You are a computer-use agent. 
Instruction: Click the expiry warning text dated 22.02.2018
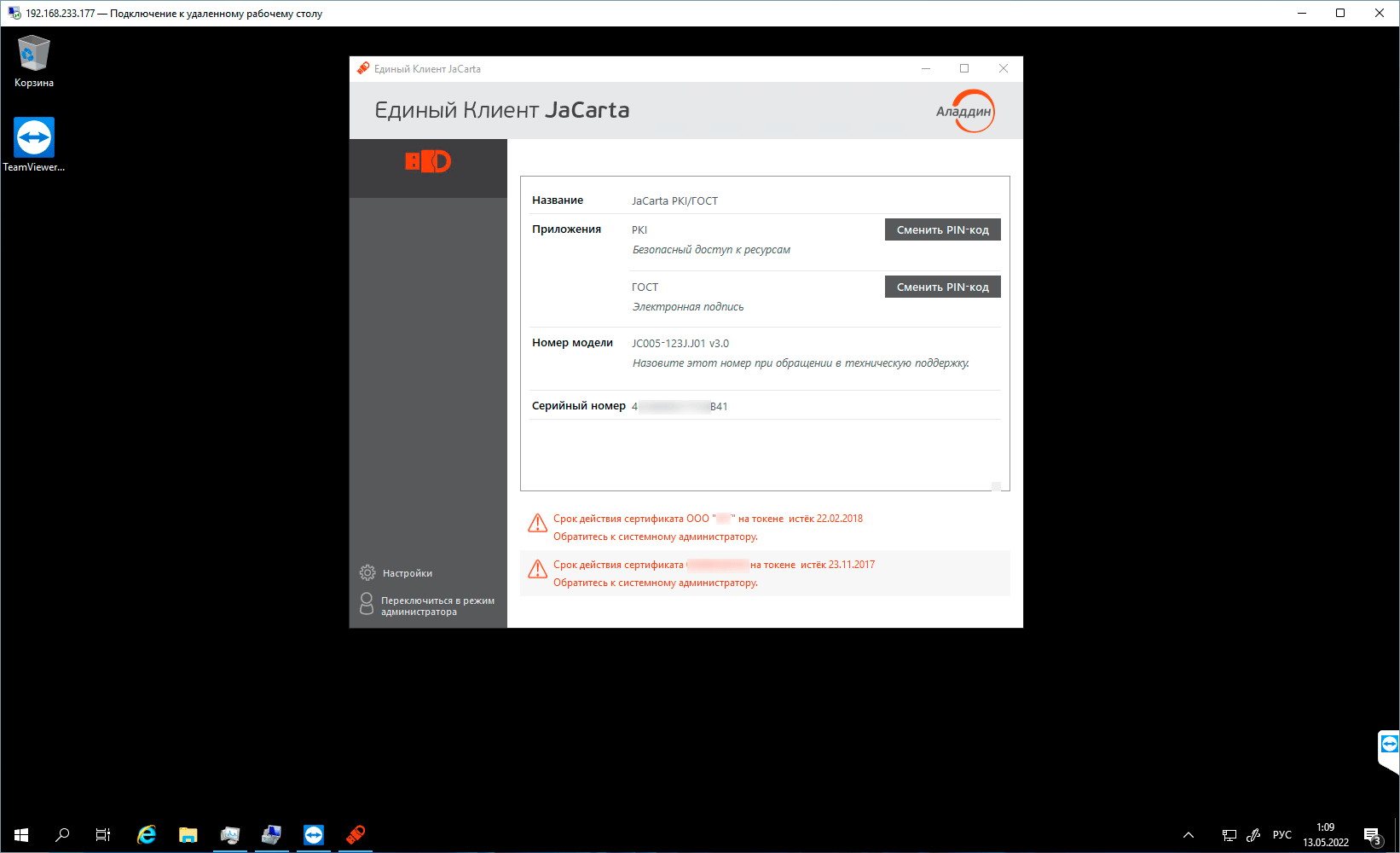click(708, 519)
